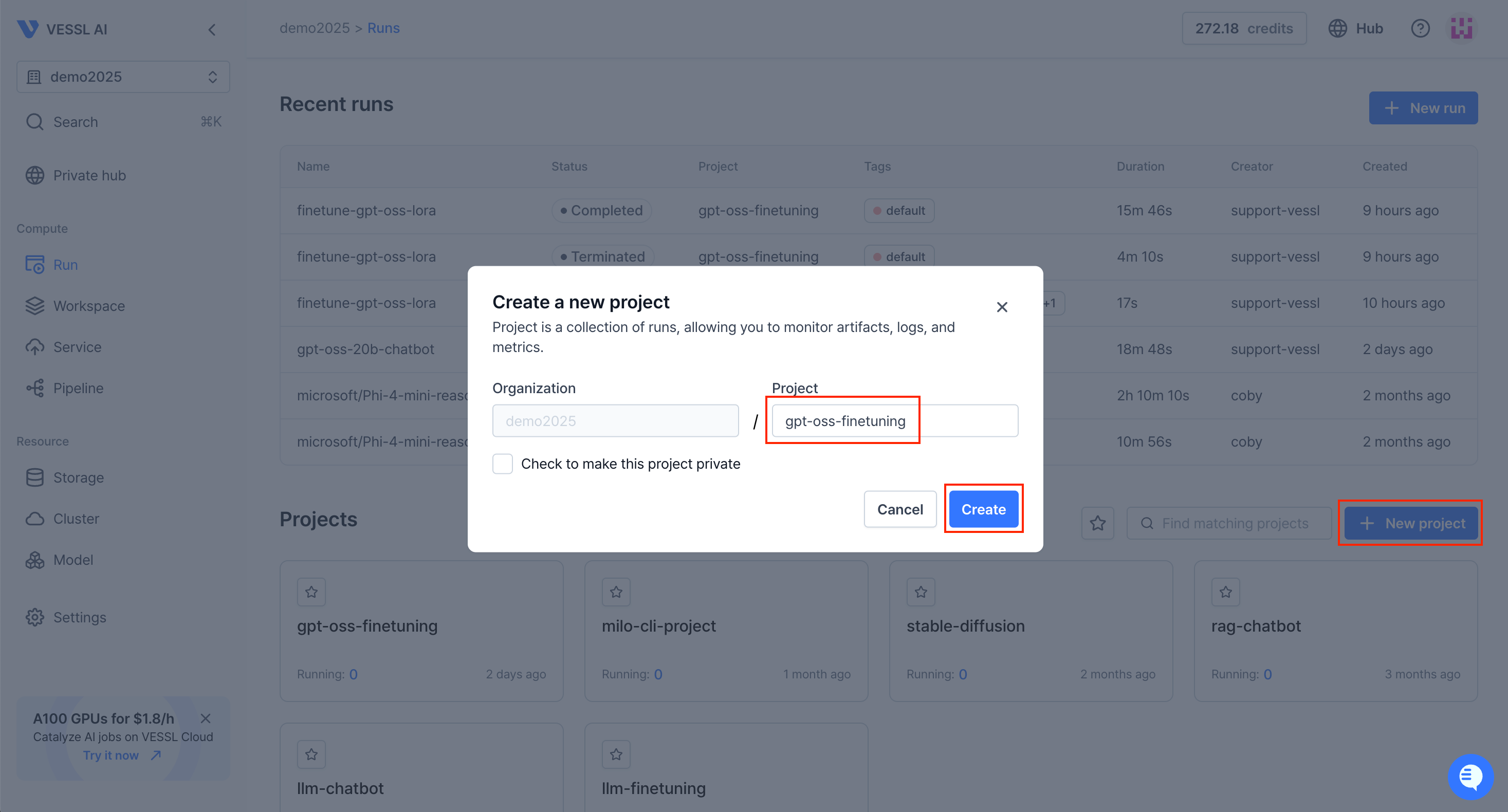Open the user avatar menu

tap(1462, 28)
